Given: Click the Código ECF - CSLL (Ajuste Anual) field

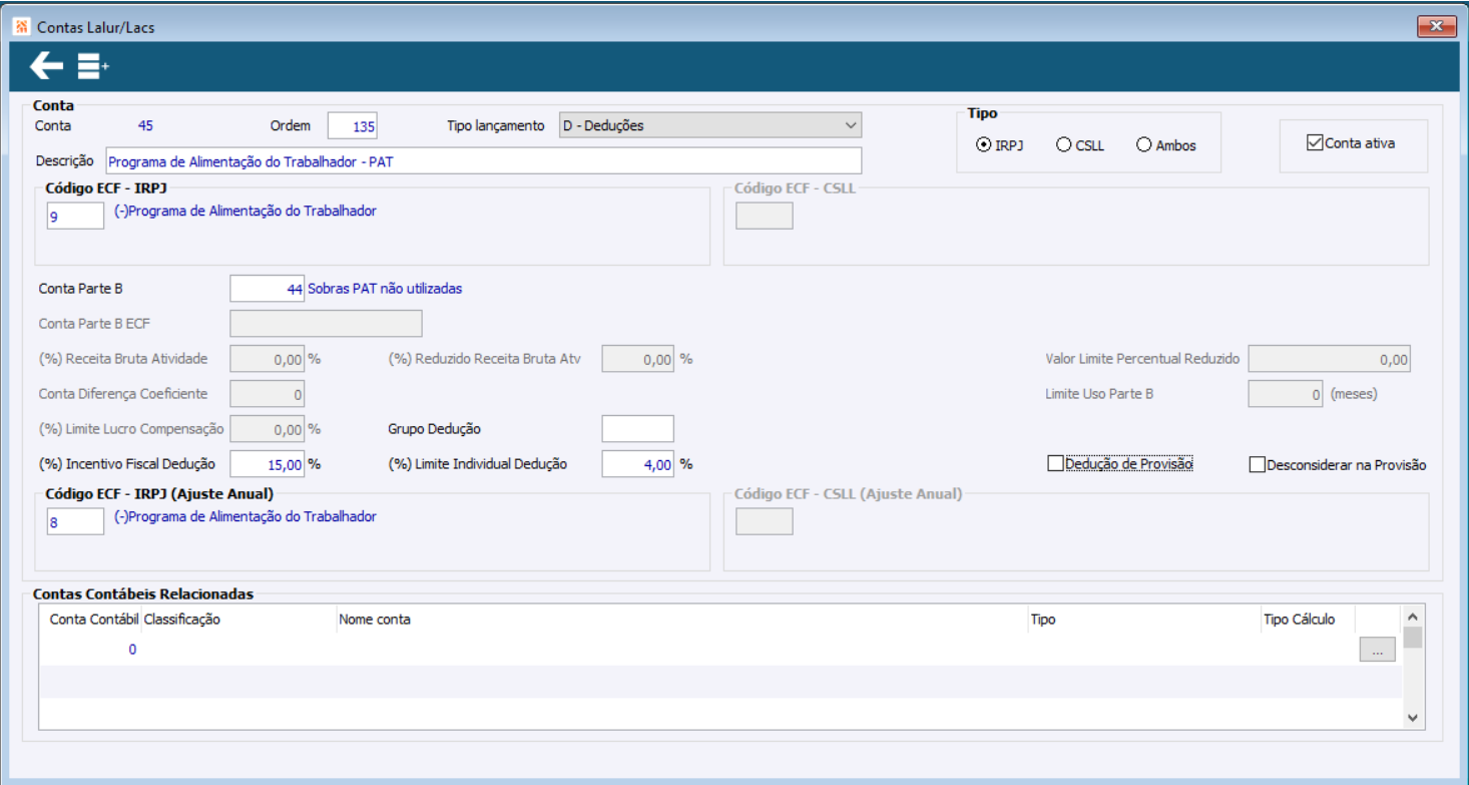Looking at the screenshot, I should (764, 521).
